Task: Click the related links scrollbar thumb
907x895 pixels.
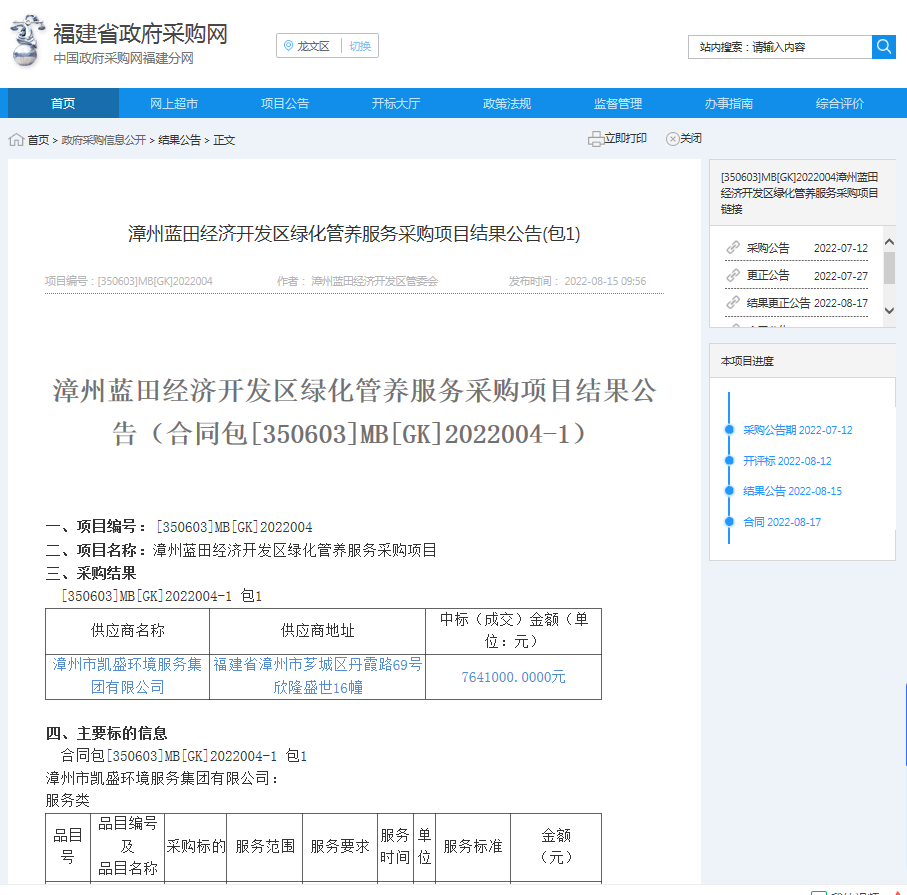Action: click(x=889, y=268)
